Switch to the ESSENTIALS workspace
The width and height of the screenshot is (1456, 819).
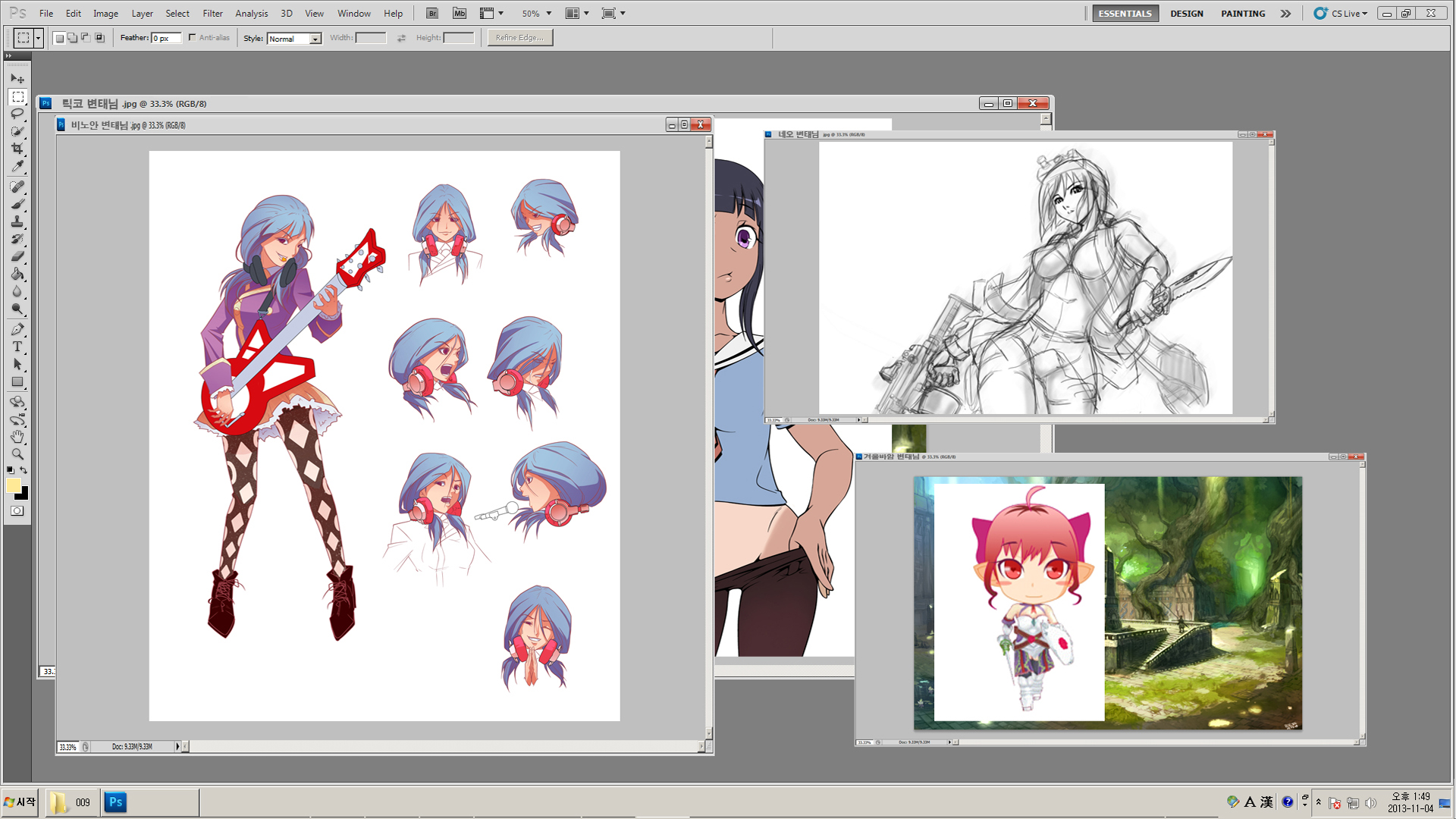click(x=1125, y=13)
